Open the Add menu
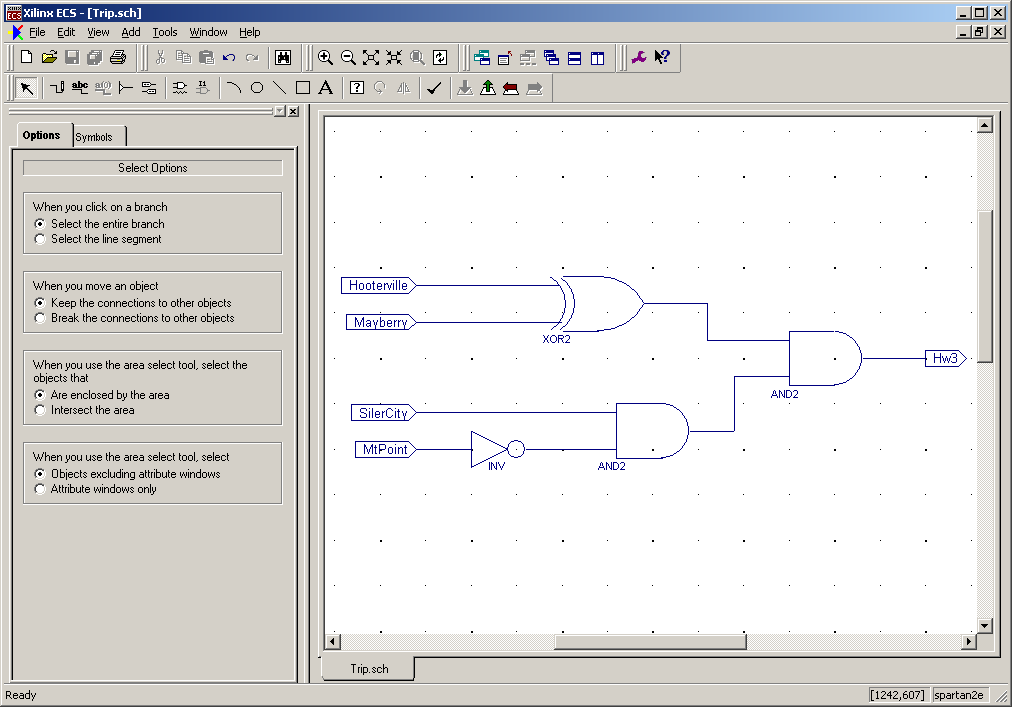The width and height of the screenshot is (1012, 707). (x=130, y=32)
